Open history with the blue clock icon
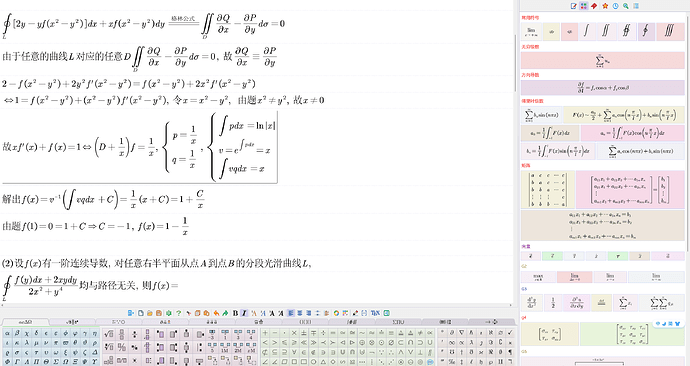This screenshot has height=366, width=690. click(x=615, y=6)
